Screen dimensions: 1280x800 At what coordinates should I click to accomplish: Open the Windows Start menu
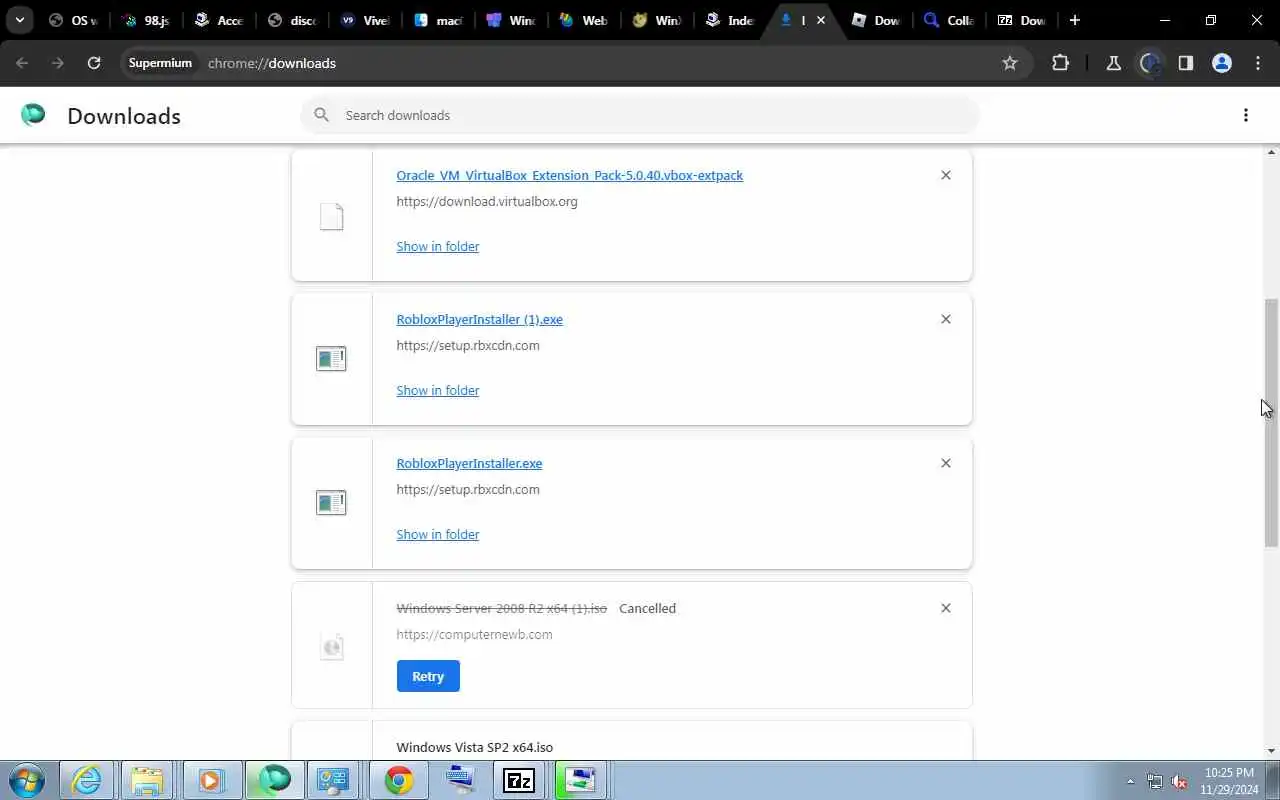tap(27, 780)
